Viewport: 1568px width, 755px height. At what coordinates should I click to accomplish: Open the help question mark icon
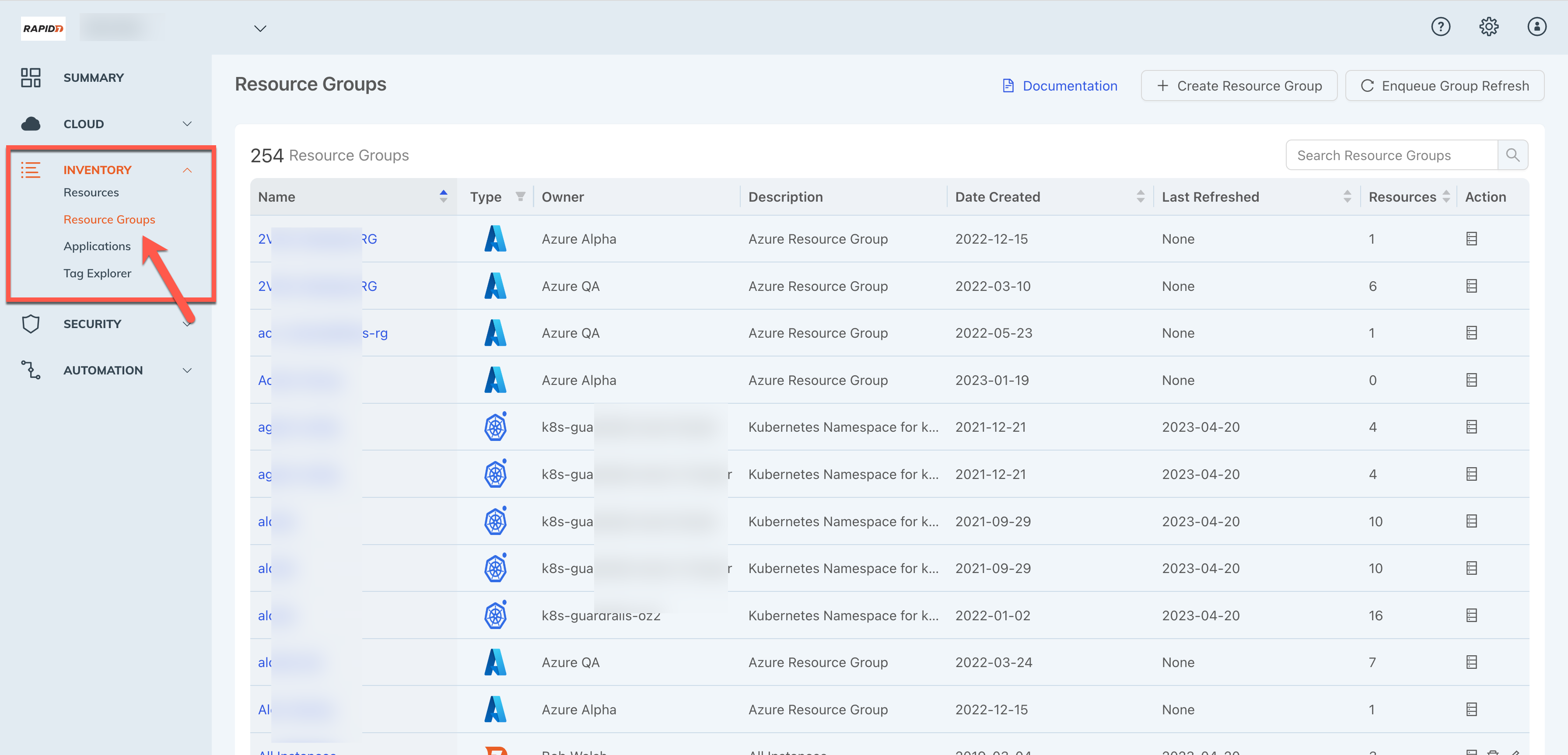pos(1440,27)
